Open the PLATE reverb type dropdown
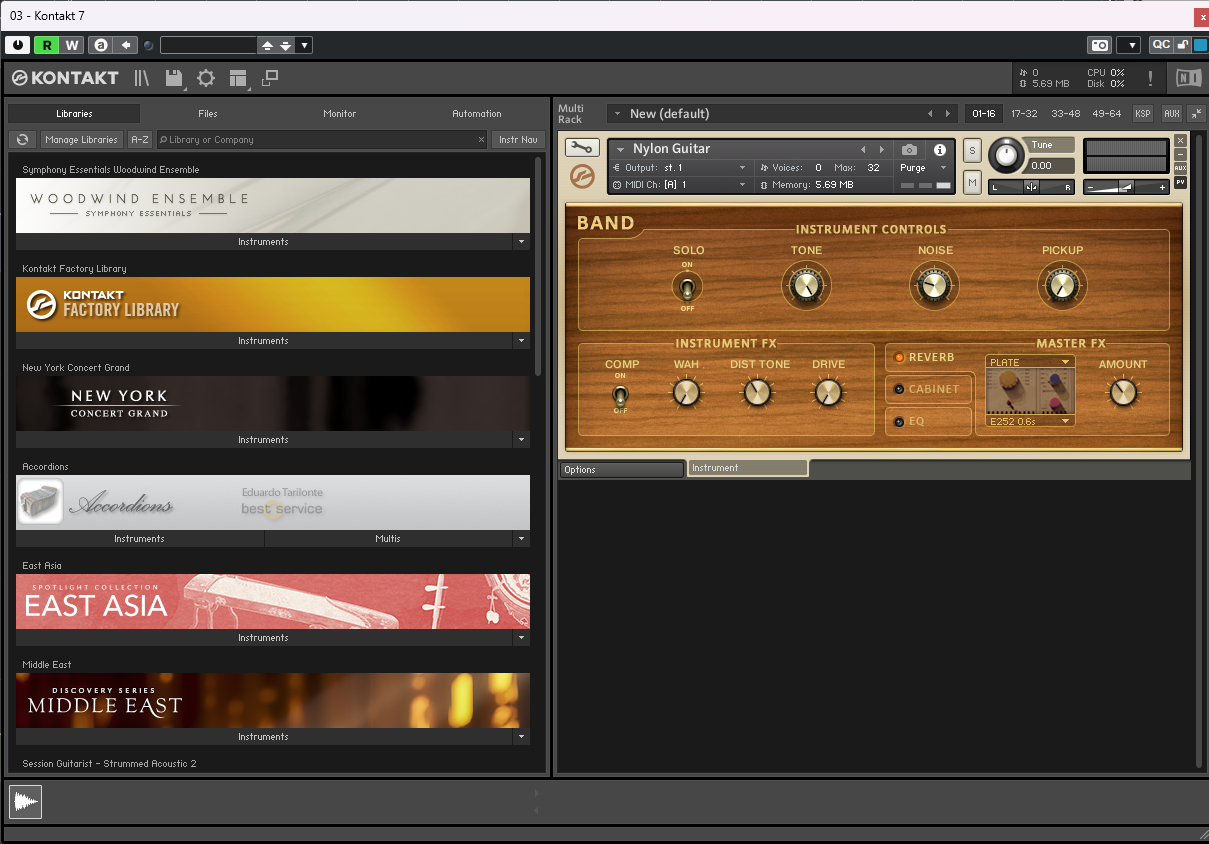Viewport: 1209px width, 844px height. [1029, 362]
